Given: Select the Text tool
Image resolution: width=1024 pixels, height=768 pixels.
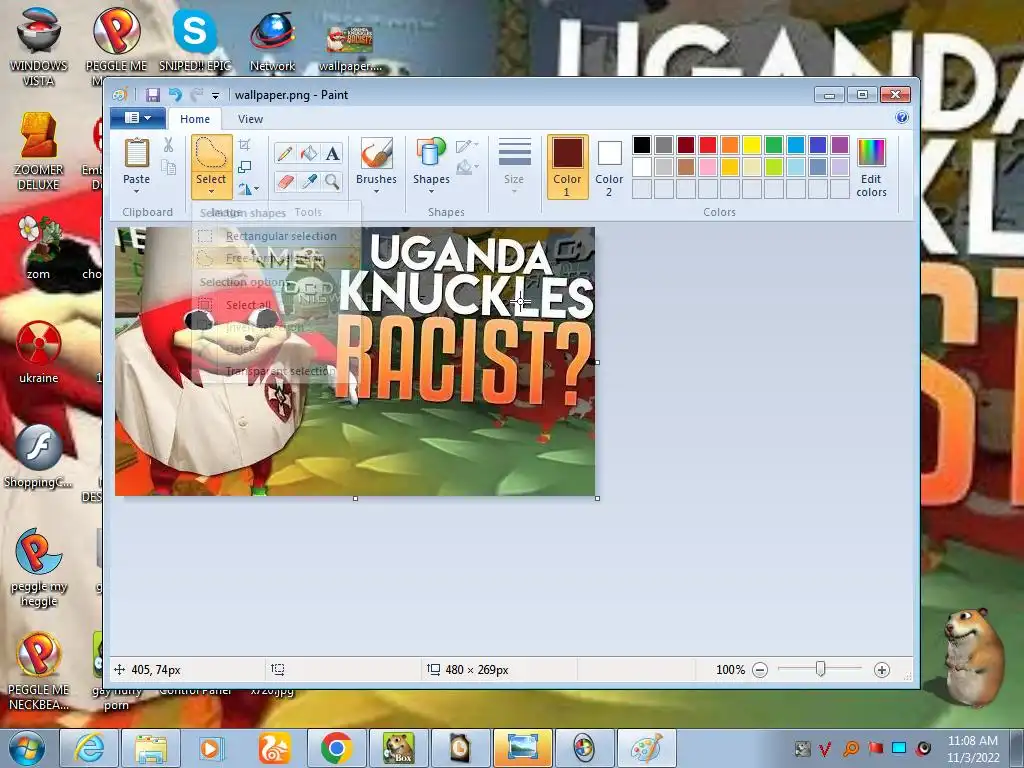Looking at the screenshot, I should click(x=332, y=153).
